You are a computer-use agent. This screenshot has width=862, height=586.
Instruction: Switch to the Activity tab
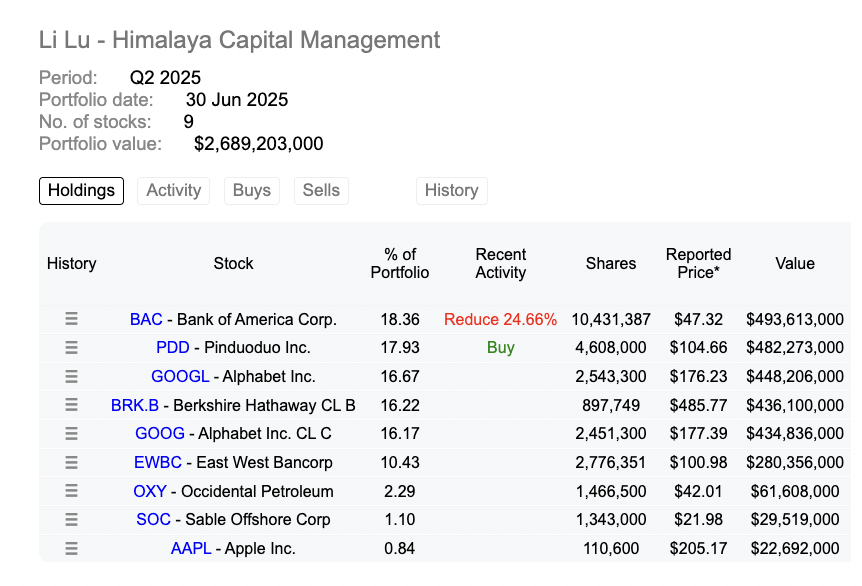pyautogui.click(x=174, y=190)
